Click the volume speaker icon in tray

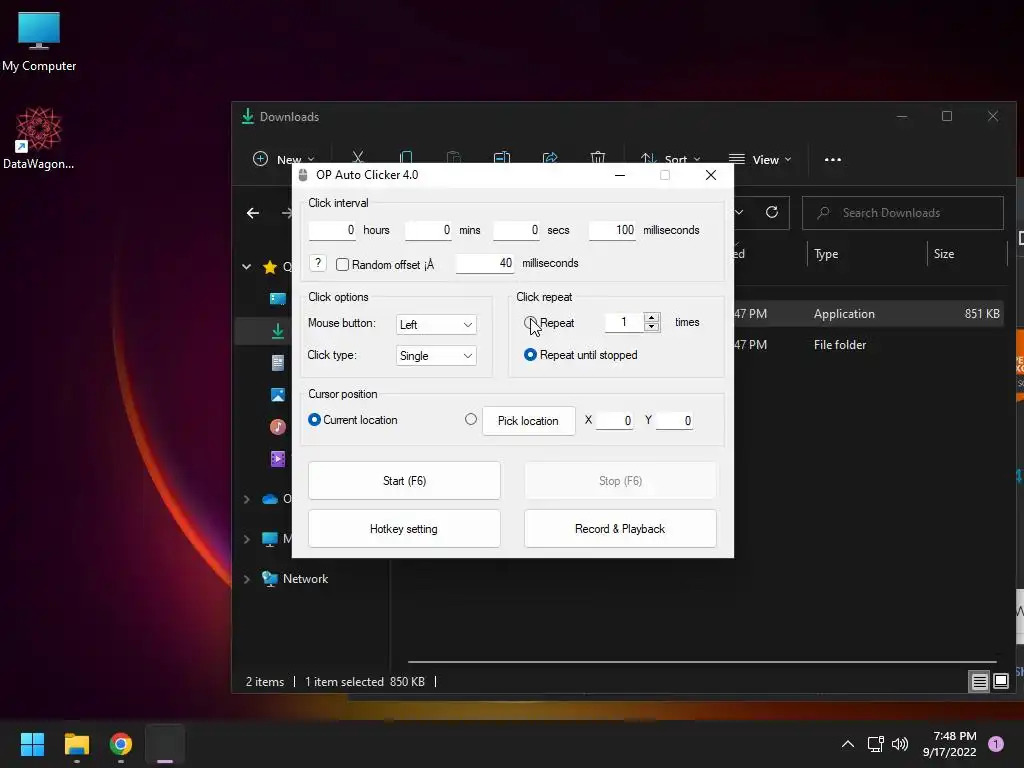900,744
